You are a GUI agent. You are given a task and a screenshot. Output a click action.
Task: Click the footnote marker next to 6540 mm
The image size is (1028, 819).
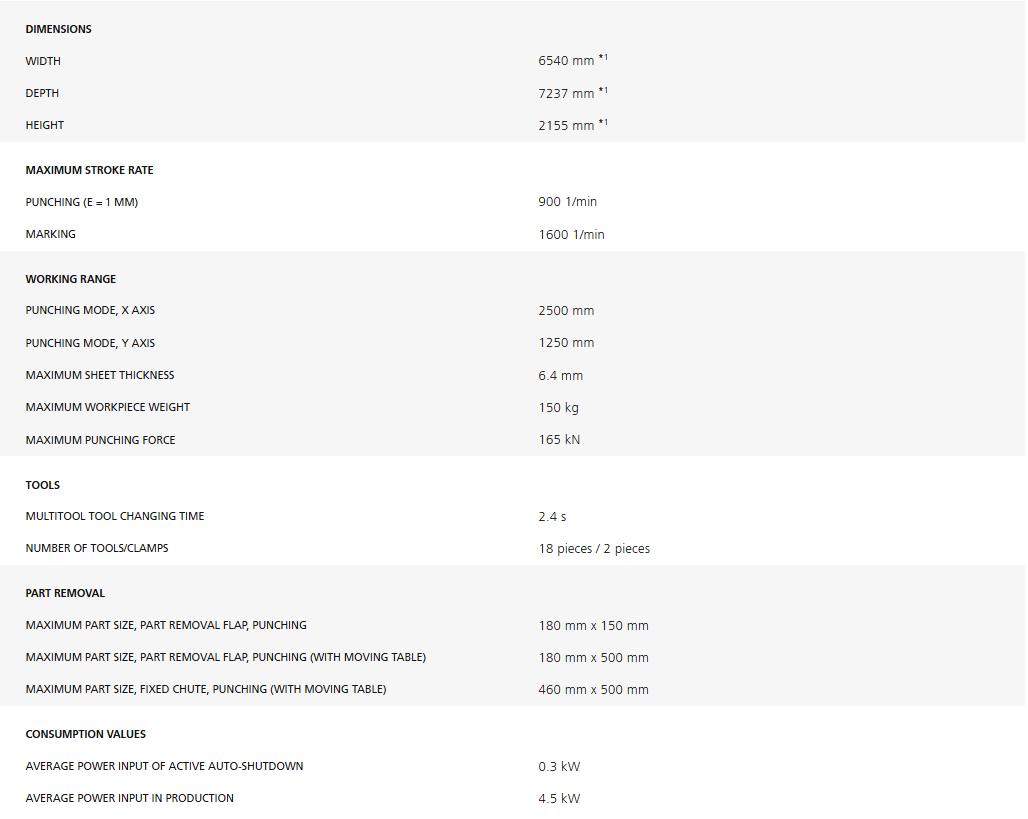603,58
